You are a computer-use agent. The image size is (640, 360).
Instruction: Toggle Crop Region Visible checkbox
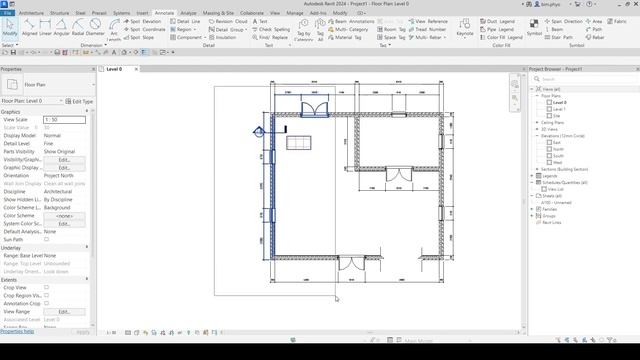[46, 296]
